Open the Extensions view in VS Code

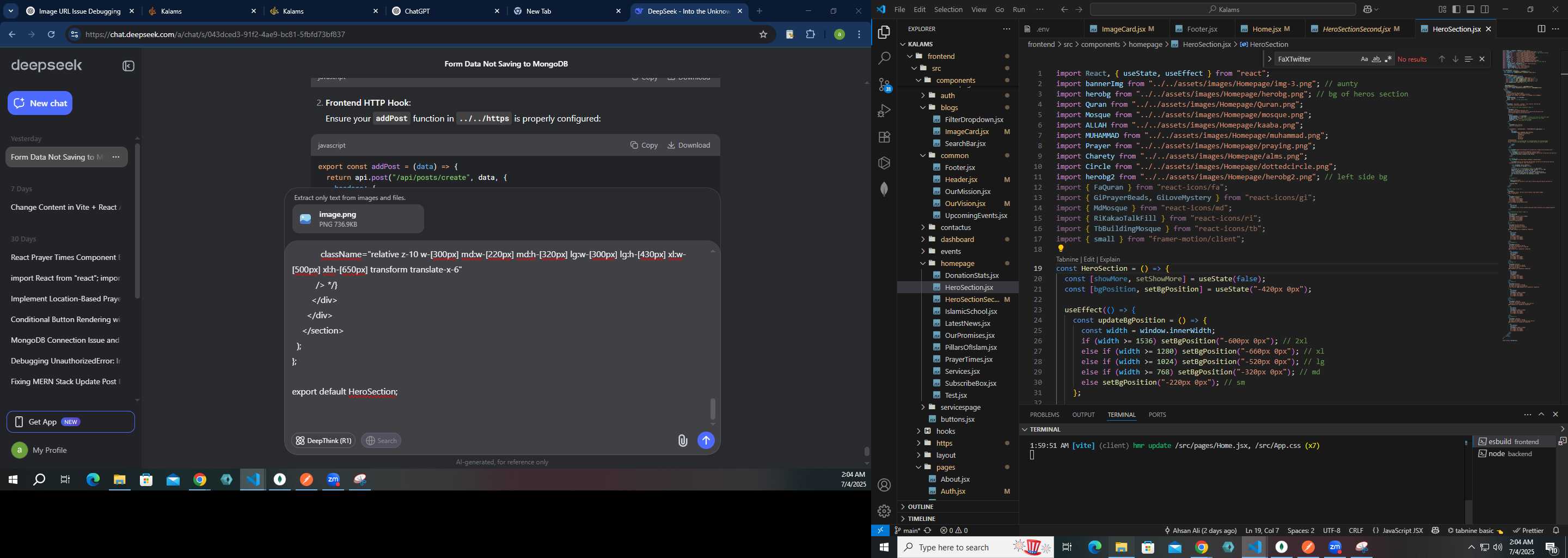(884, 137)
